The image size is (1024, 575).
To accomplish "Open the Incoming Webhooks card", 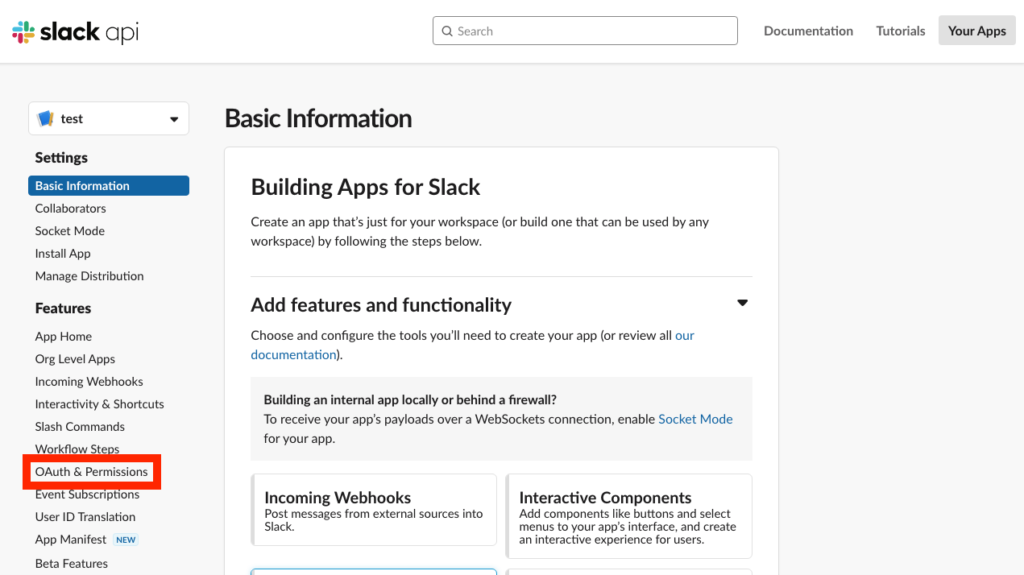I will pos(373,510).
